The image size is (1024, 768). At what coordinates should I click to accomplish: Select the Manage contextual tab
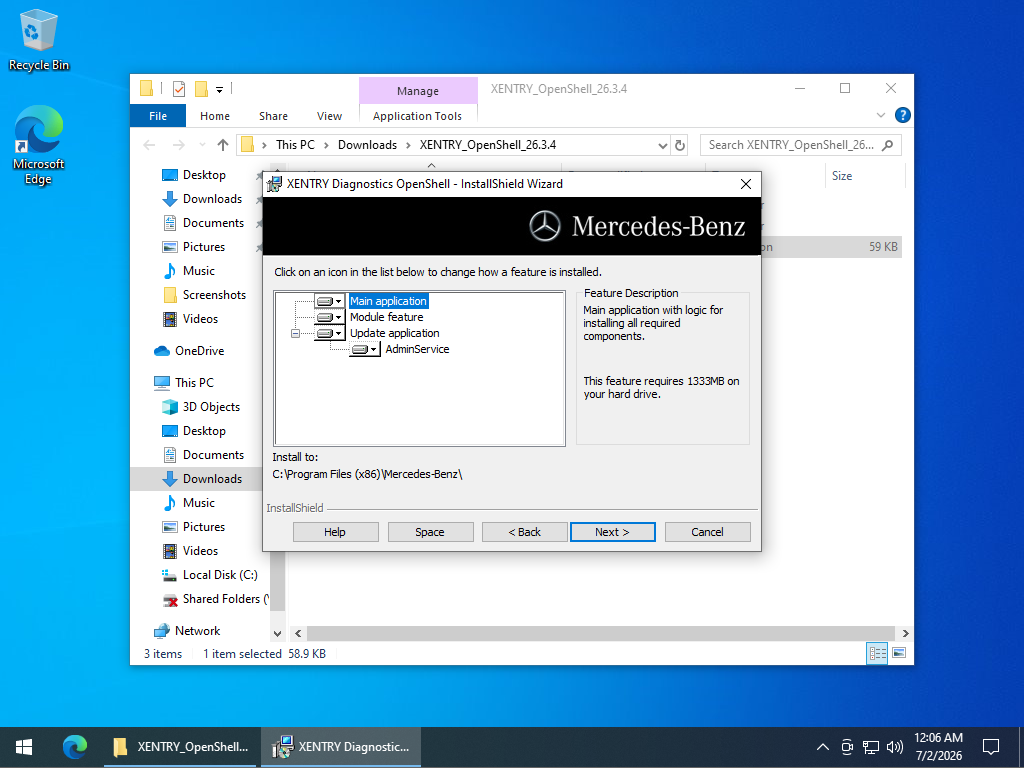pos(418,91)
